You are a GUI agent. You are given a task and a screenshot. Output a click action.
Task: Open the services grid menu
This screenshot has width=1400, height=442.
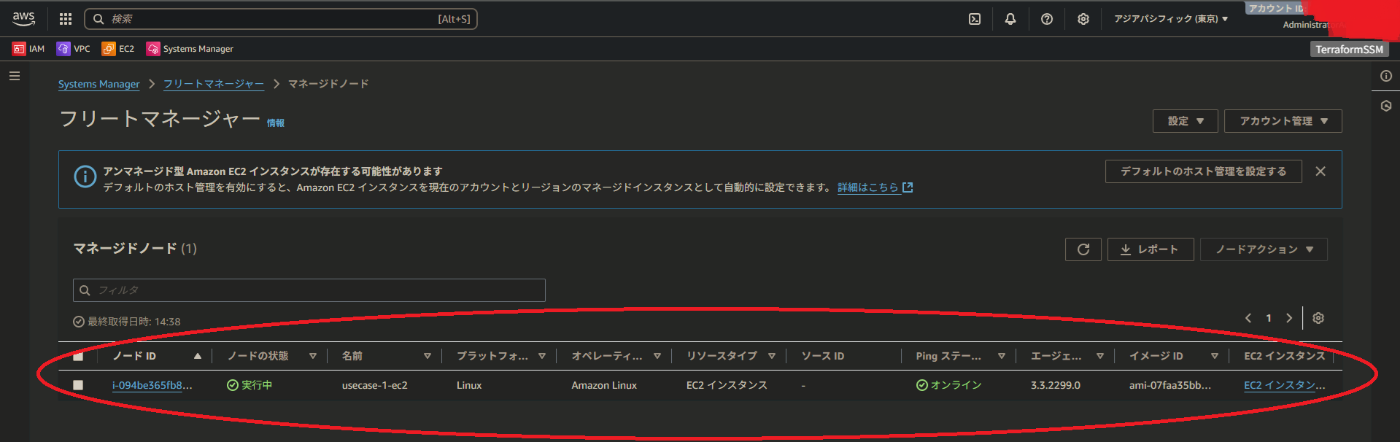coord(66,19)
